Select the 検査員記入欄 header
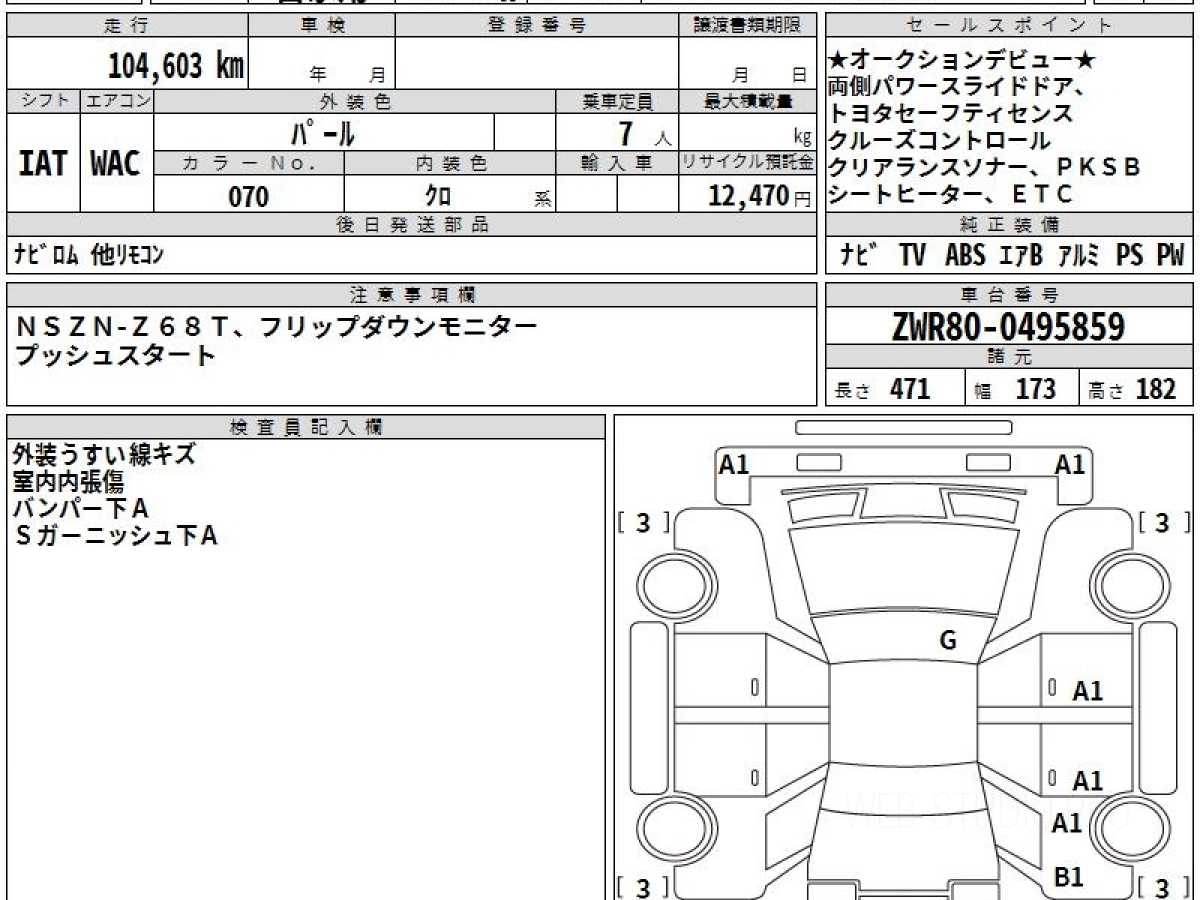This screenshot has width=1200, height=900. [x=306, y=426]
